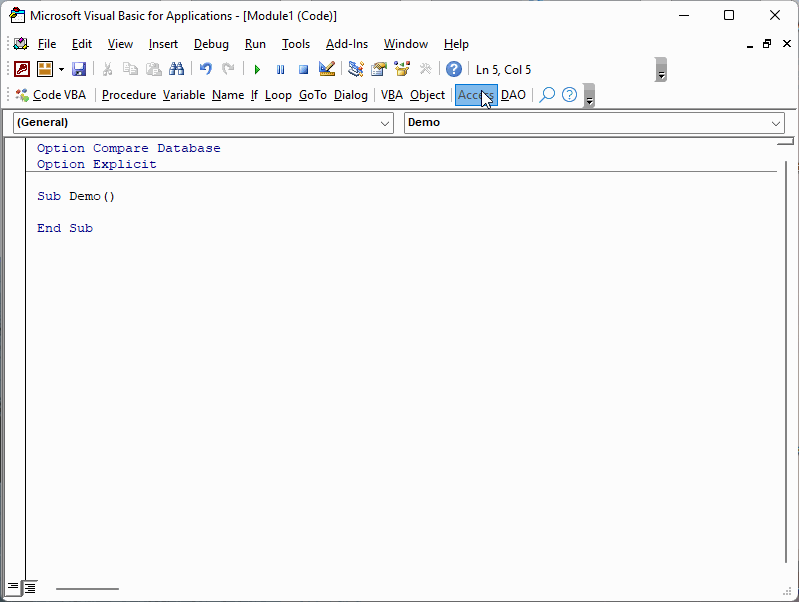Switch to Procedure View button

pyautogui.click(x=12, y=587)
